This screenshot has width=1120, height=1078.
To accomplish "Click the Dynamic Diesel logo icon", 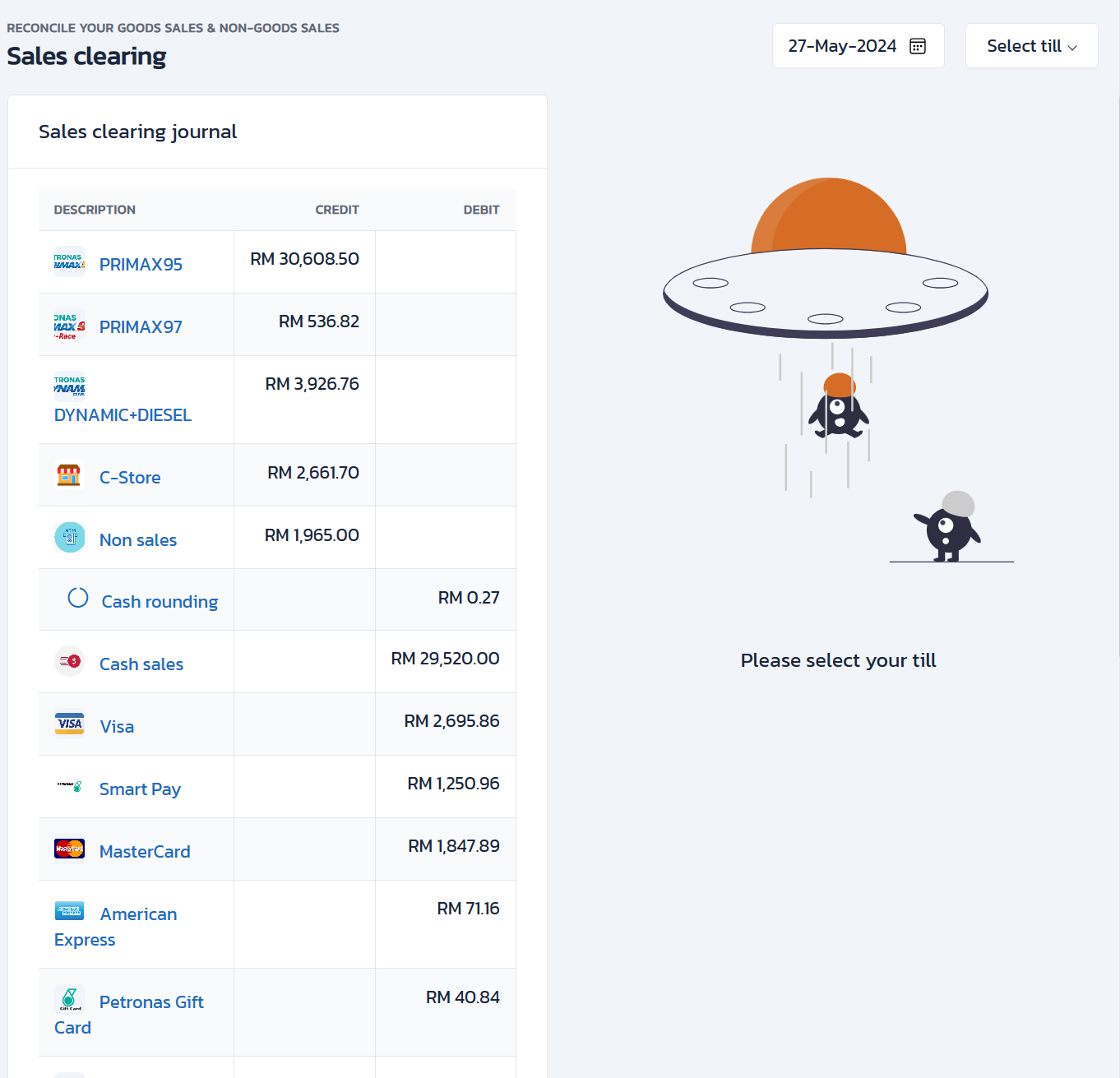I will click(69, 386).
